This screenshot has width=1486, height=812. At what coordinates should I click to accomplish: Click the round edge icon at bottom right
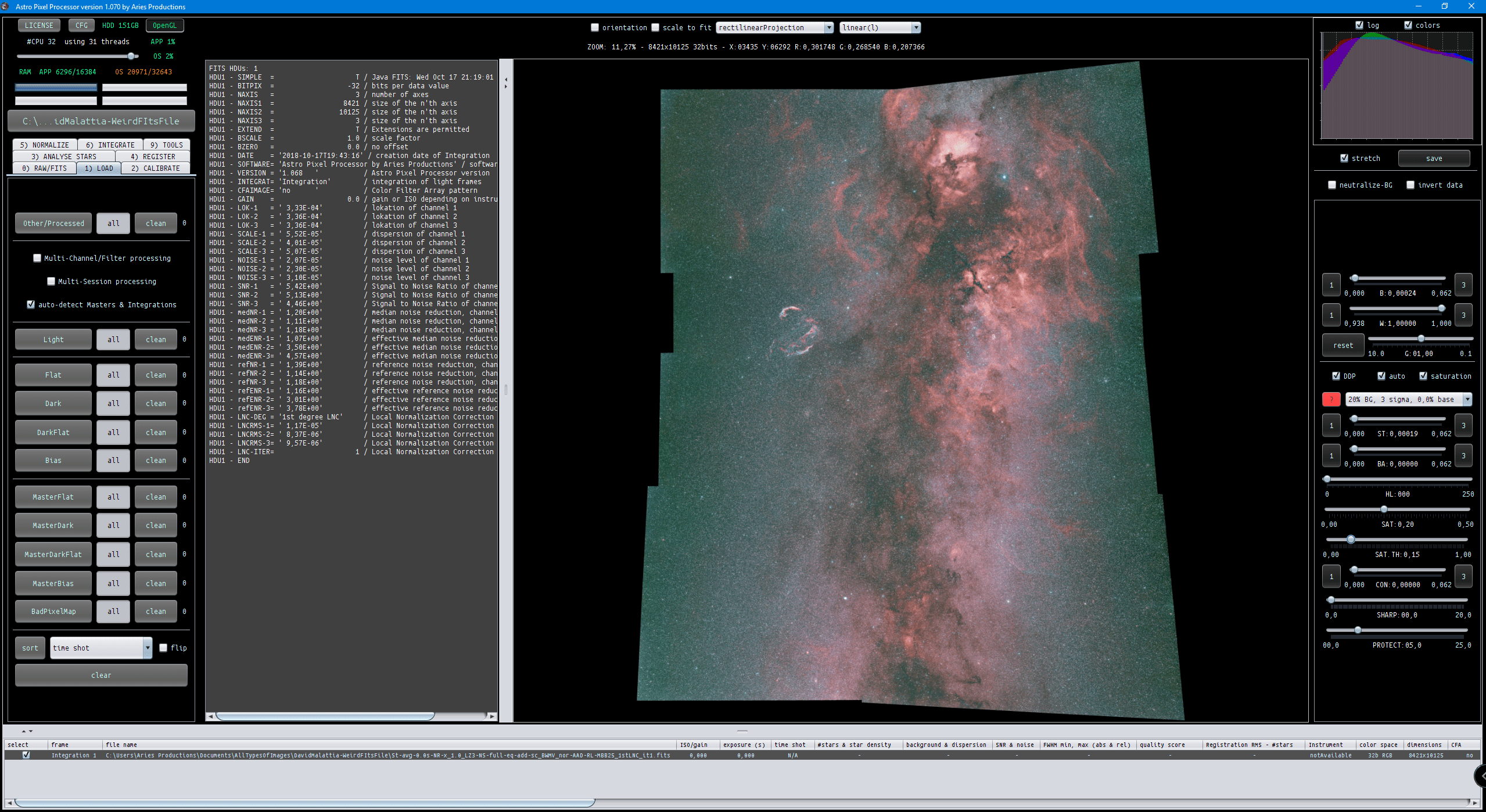1480,775
